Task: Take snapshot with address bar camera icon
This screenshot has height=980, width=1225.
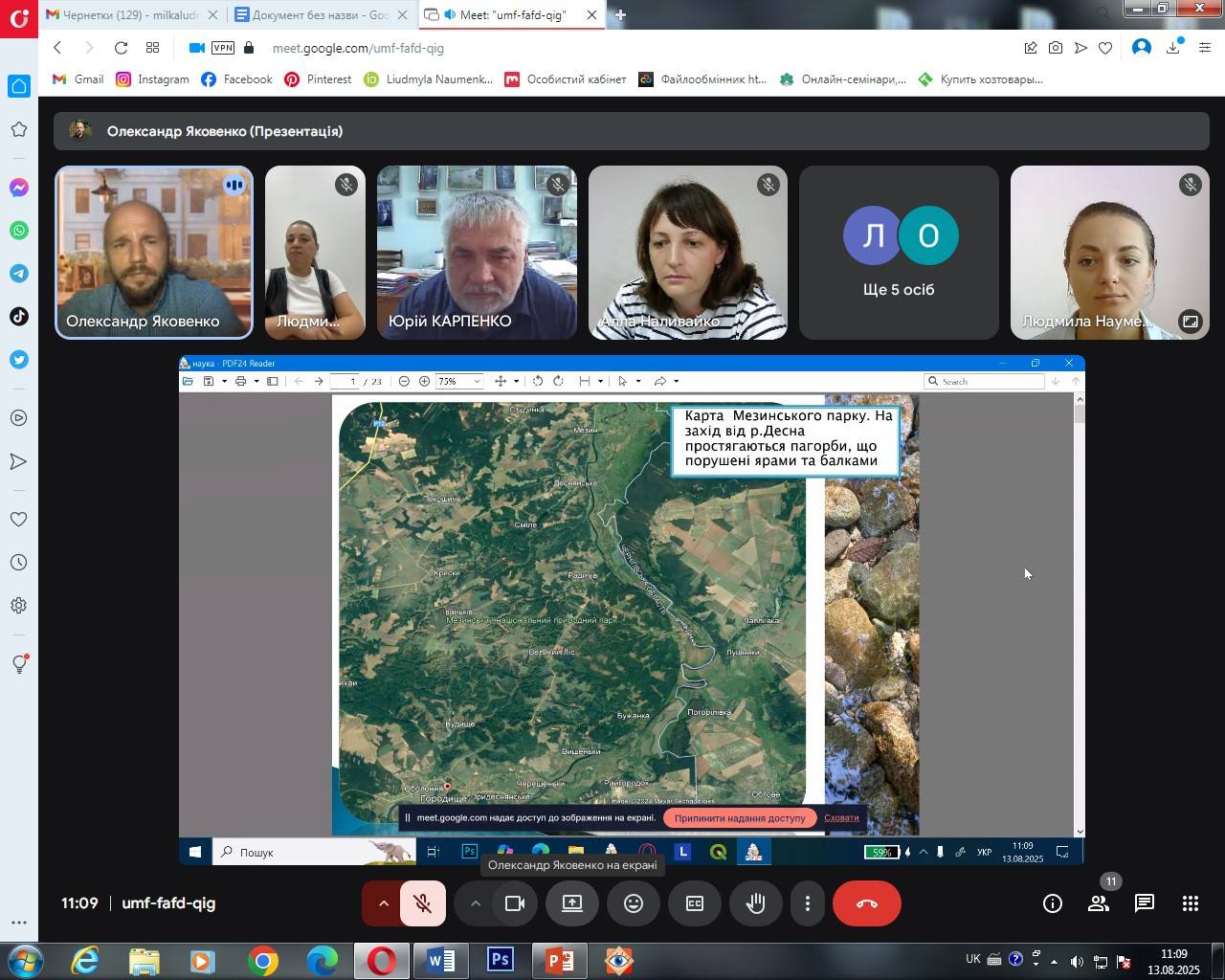Action: [1055, 48]
